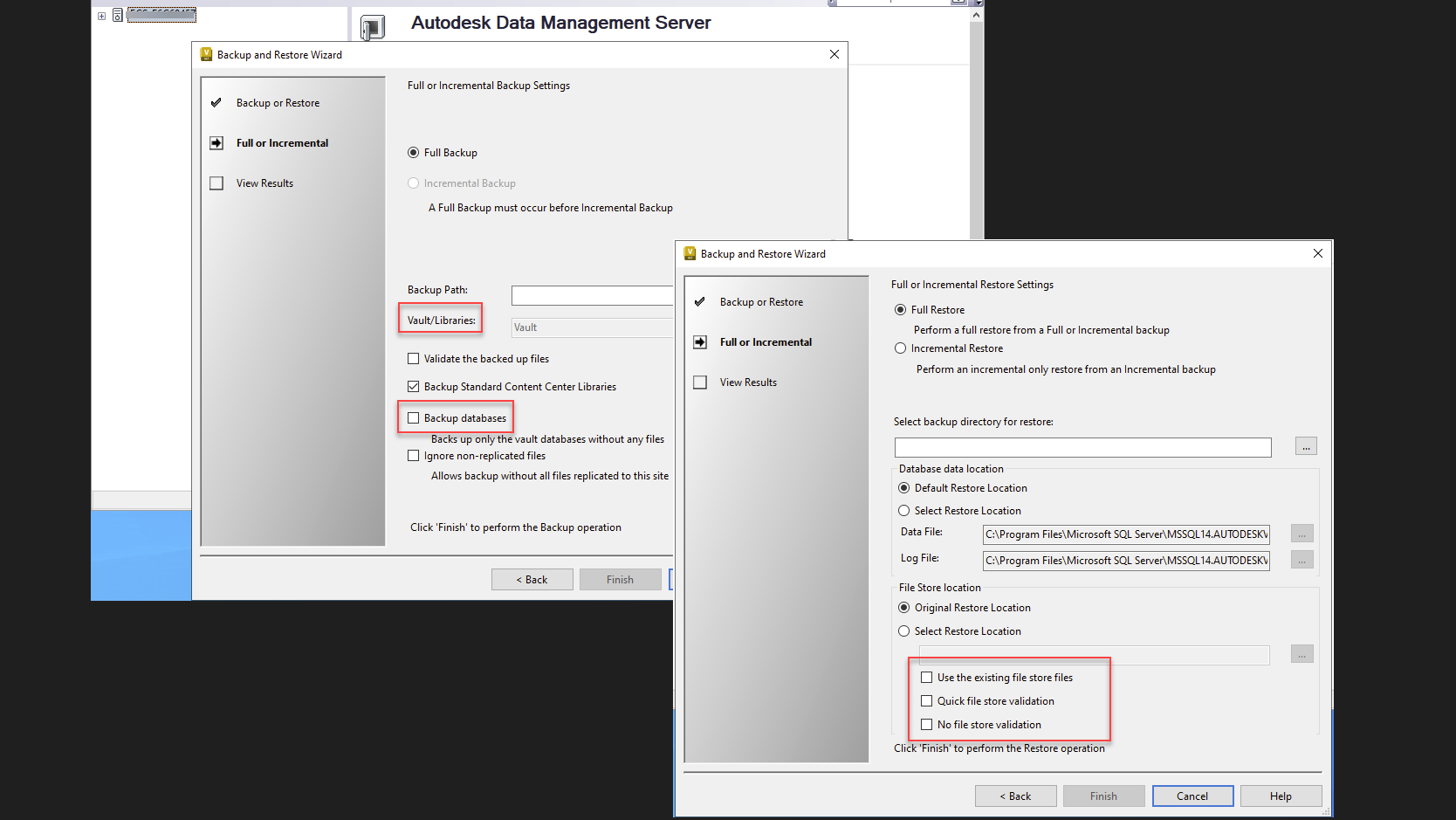1456x820 pixels.
Task: Go Back in the Backup Settings wizard
Action: pos(532,580)
